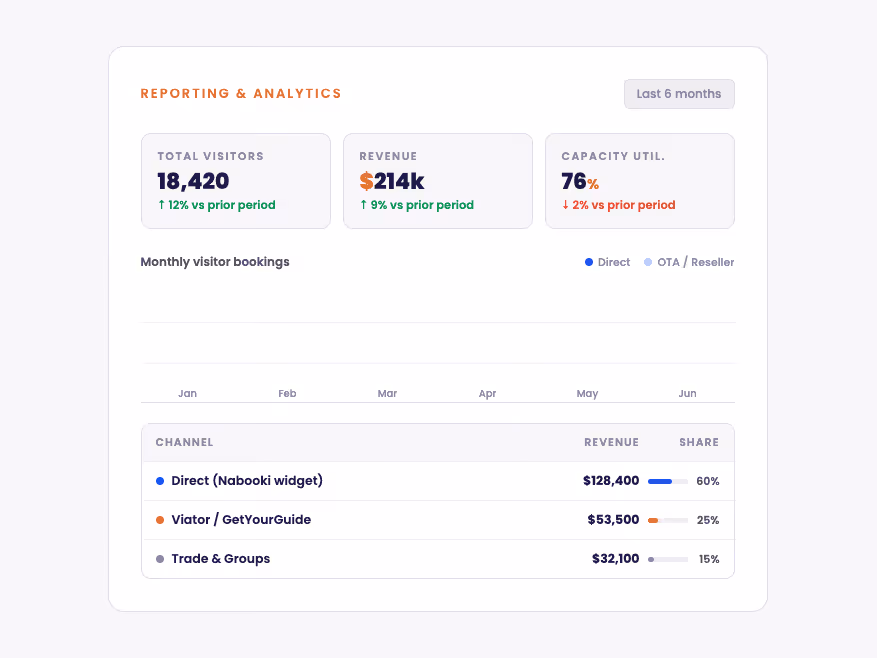Click the red down arrow beside 2% change
Image resolution: width=877 pixels, height=658 pixels.
pos(565,205)
